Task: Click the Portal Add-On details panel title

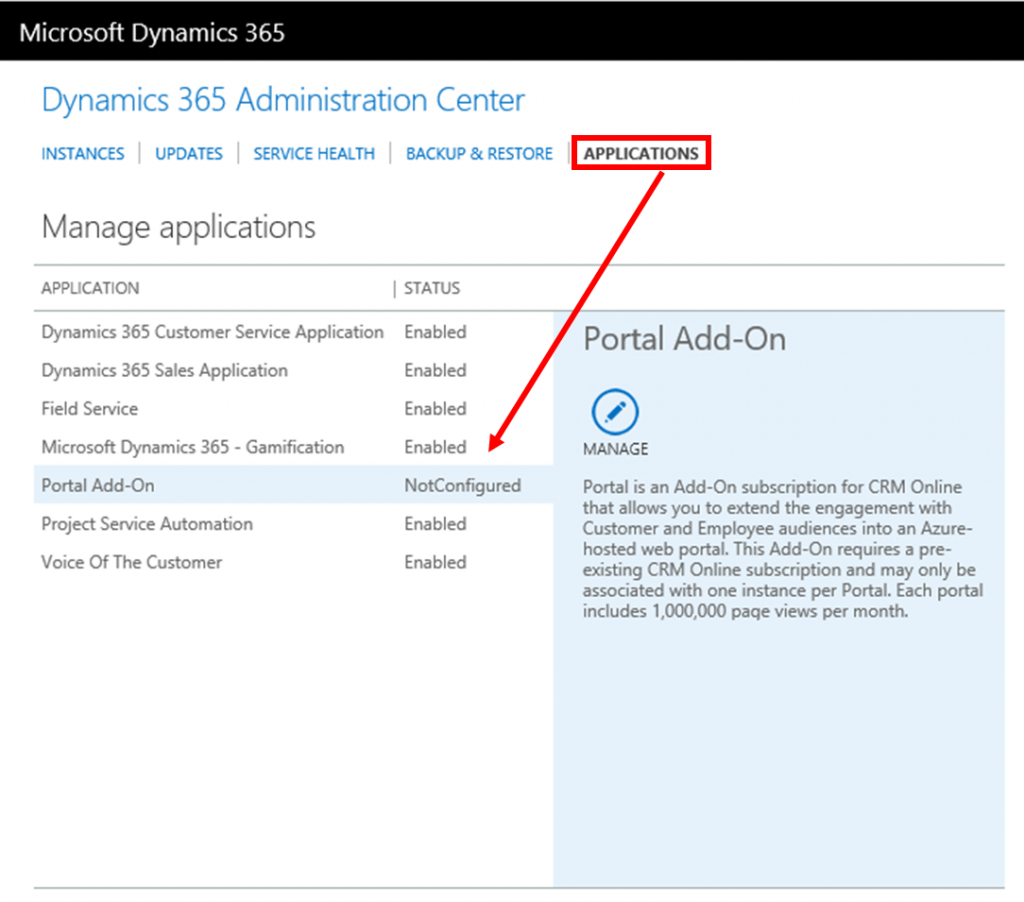Action: [x=684, y=339]
